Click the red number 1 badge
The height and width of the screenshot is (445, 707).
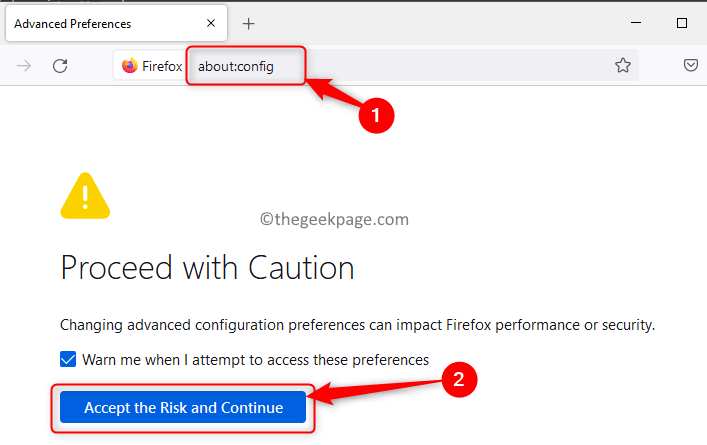pos(376,115)
